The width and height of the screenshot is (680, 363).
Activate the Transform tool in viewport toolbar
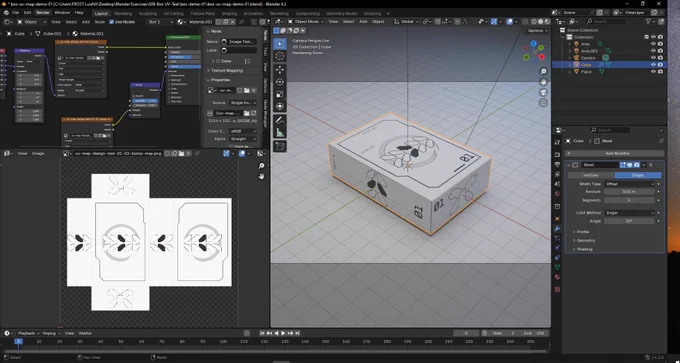(x=280, y=106)
